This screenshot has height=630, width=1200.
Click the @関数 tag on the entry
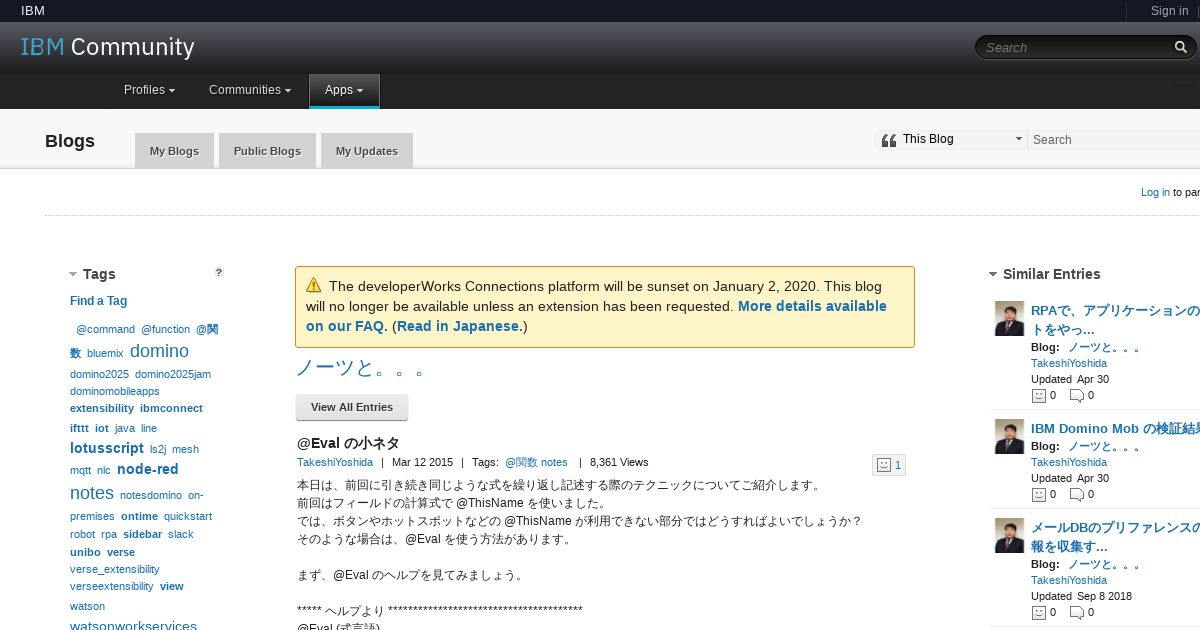(x=521, y=462)
